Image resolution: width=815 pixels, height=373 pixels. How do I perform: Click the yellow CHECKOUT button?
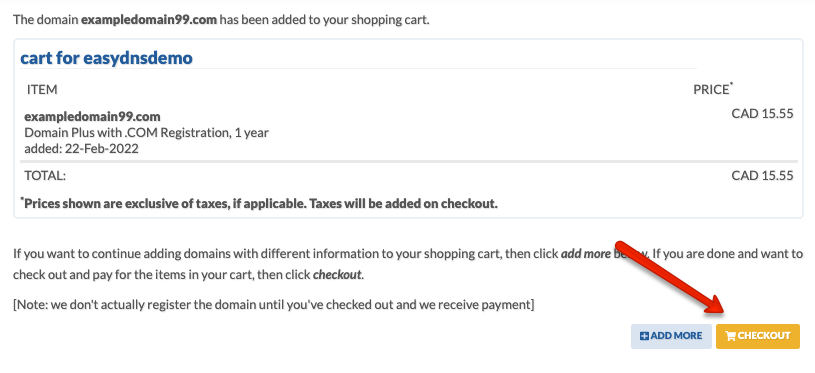[757, 336]
